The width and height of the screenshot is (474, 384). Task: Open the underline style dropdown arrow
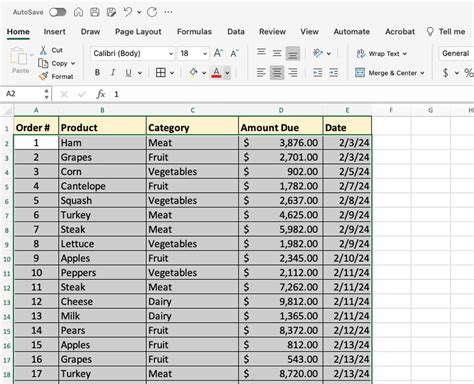[140, 73]
